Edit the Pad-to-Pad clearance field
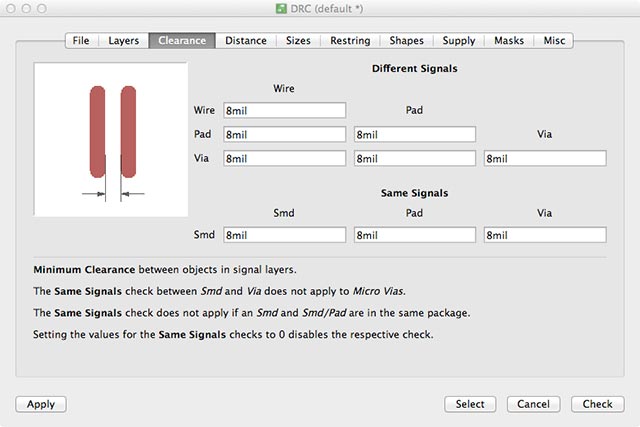The image size is (640, 427). point(414,134)
